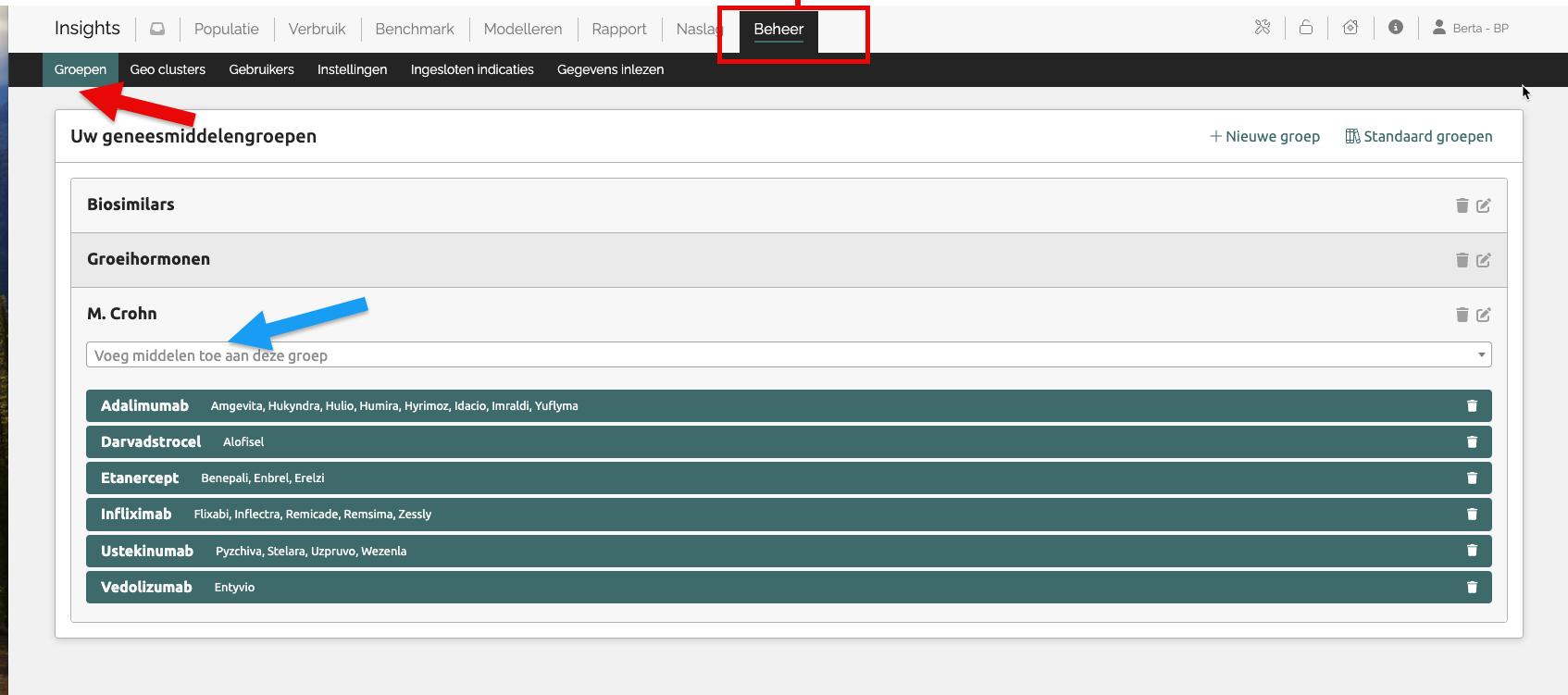The image size is (1568, 695).
Task: Delete the M. Crohn group
Action: (1462, 315)
